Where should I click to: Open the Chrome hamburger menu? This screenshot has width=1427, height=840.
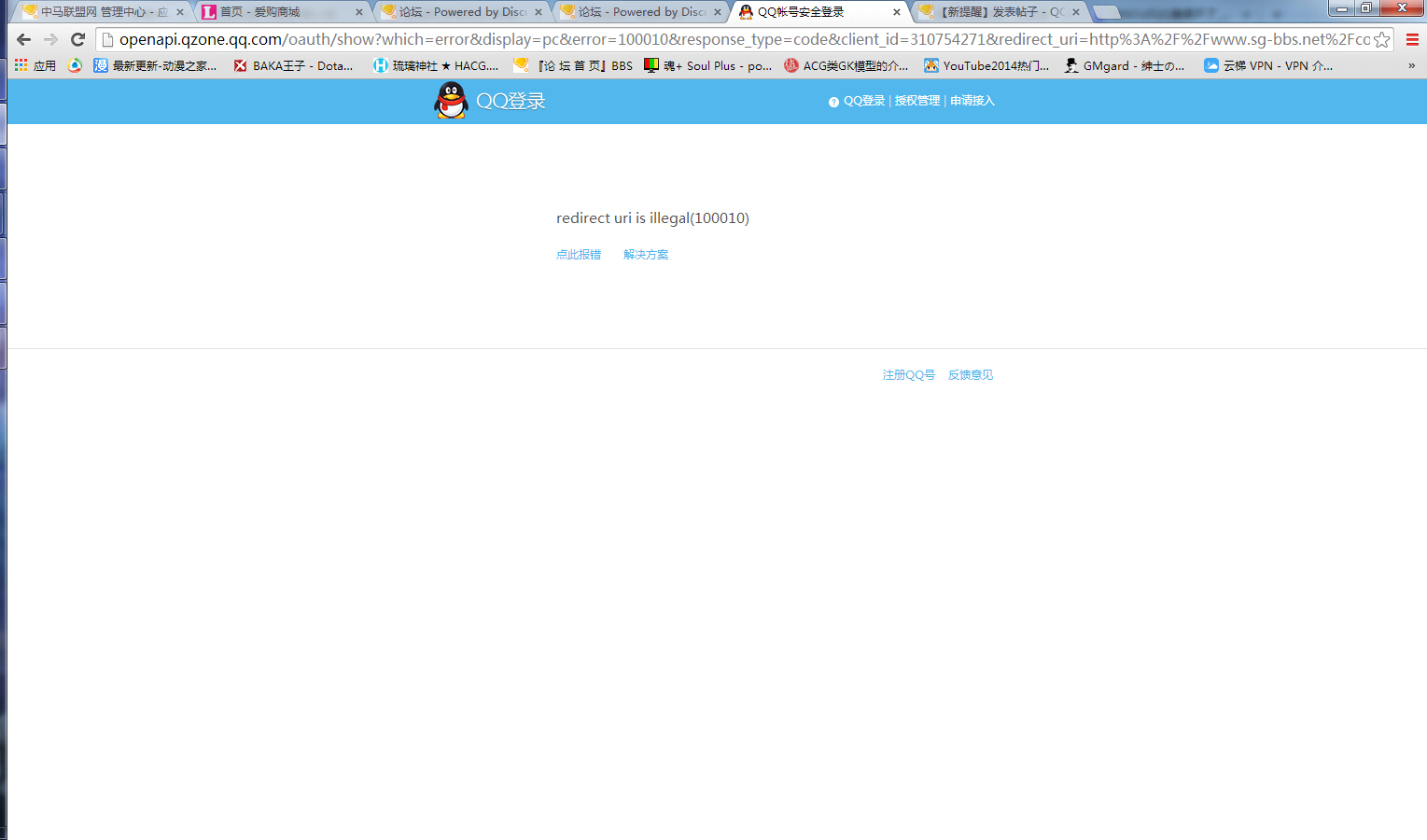[x=1412, y=40]
